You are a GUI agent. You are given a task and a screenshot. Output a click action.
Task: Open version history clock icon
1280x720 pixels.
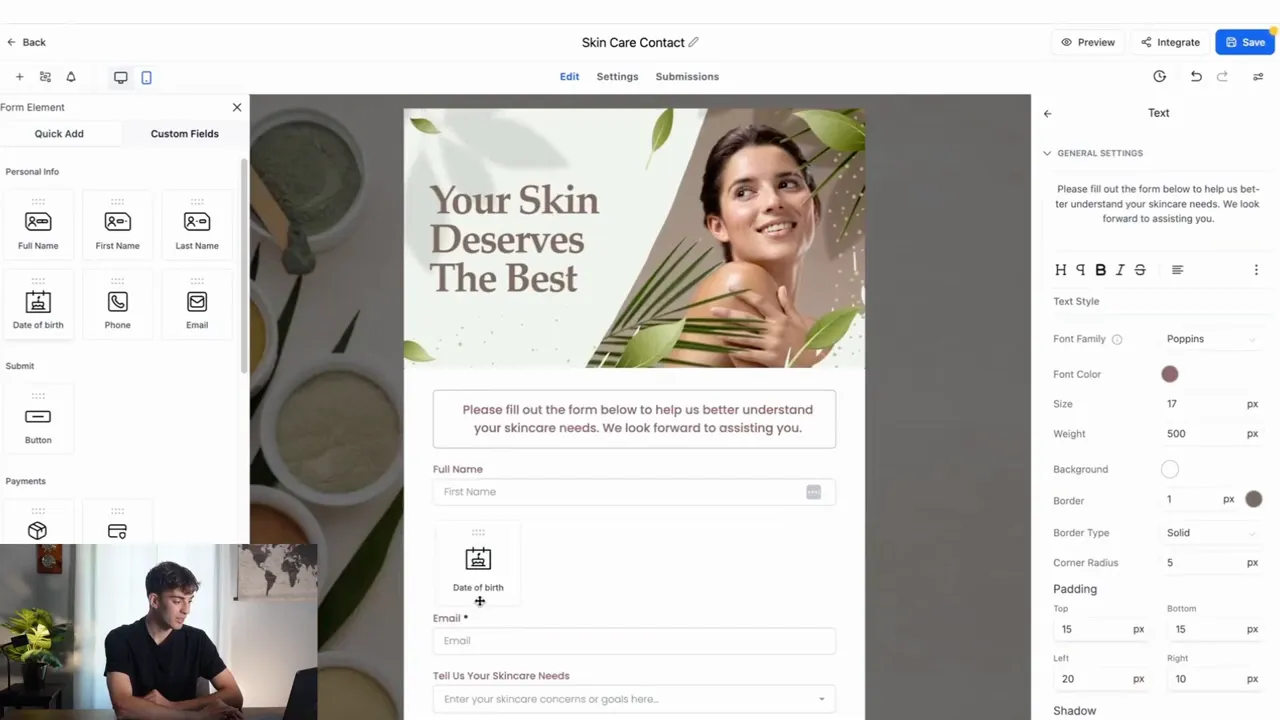(1159, 76)
